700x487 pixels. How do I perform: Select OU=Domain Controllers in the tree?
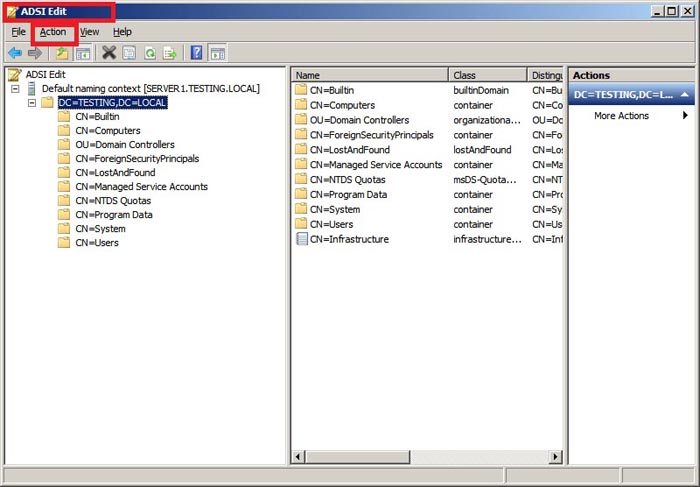tap(125, 145)
